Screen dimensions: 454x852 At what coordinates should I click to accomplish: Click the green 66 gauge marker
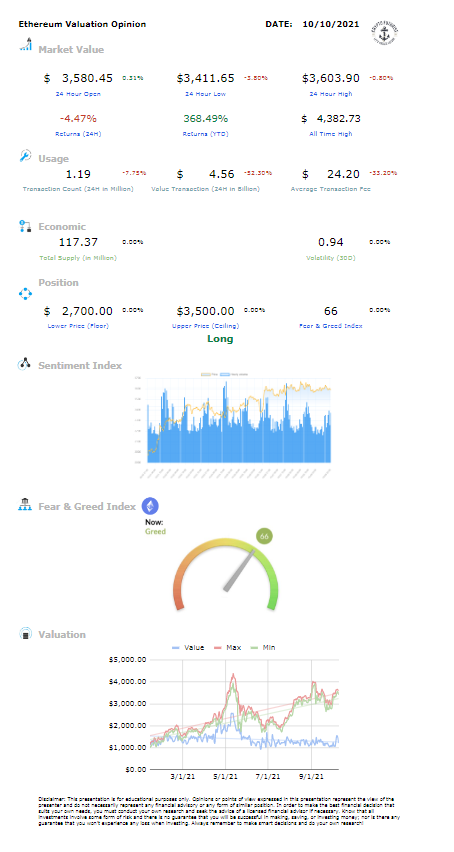[x=264, y=536]
